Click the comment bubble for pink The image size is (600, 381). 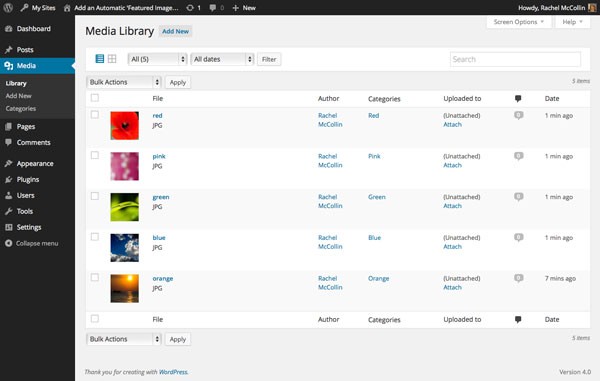tap(518, 156)
